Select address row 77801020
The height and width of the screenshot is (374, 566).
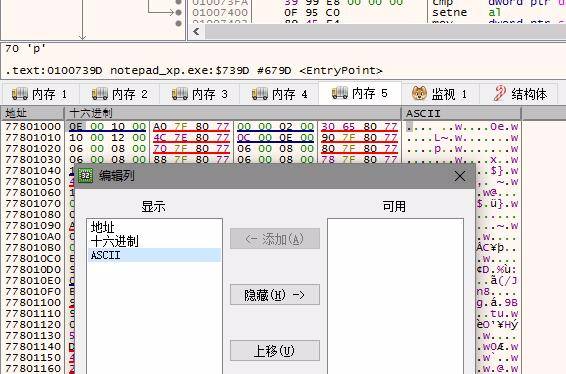point(33,149)
